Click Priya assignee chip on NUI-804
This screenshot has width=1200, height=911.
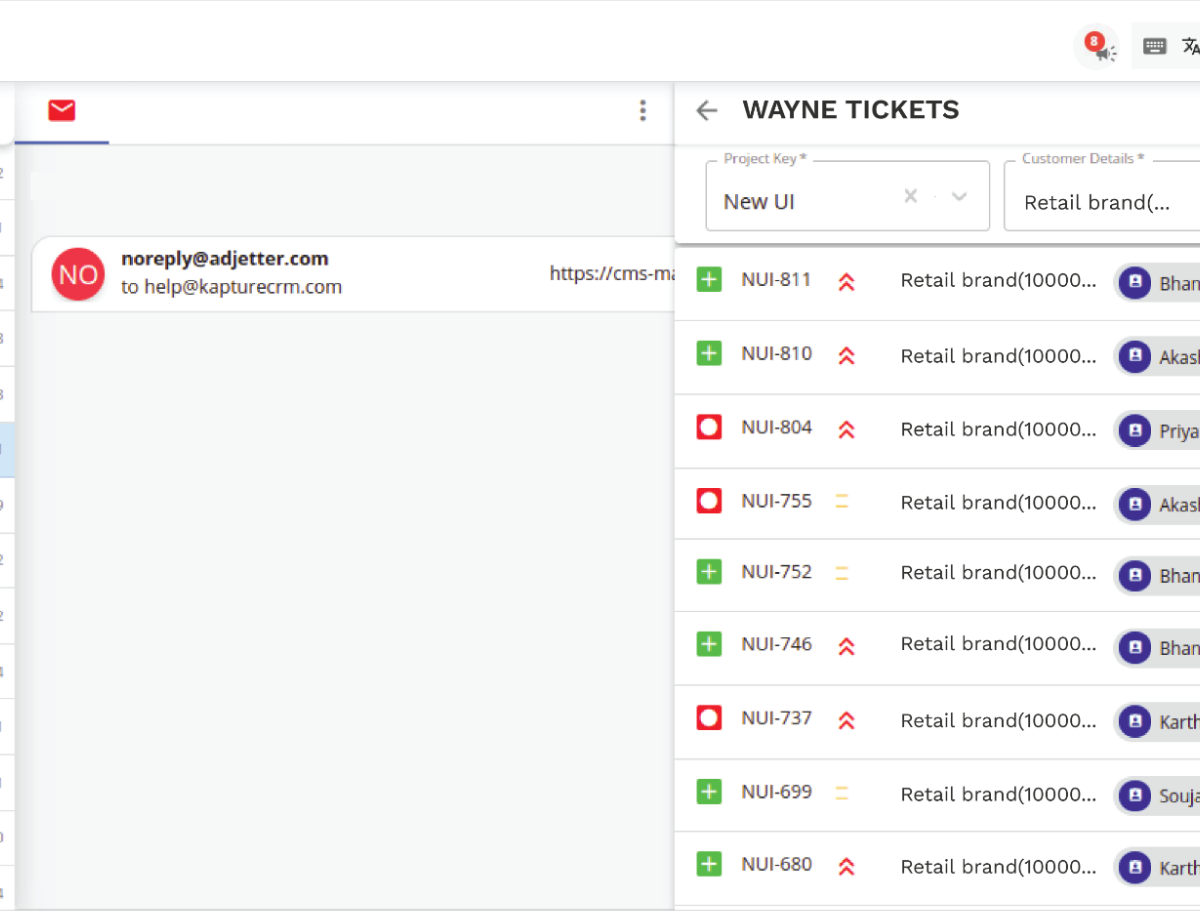(x=1158, y=431)
